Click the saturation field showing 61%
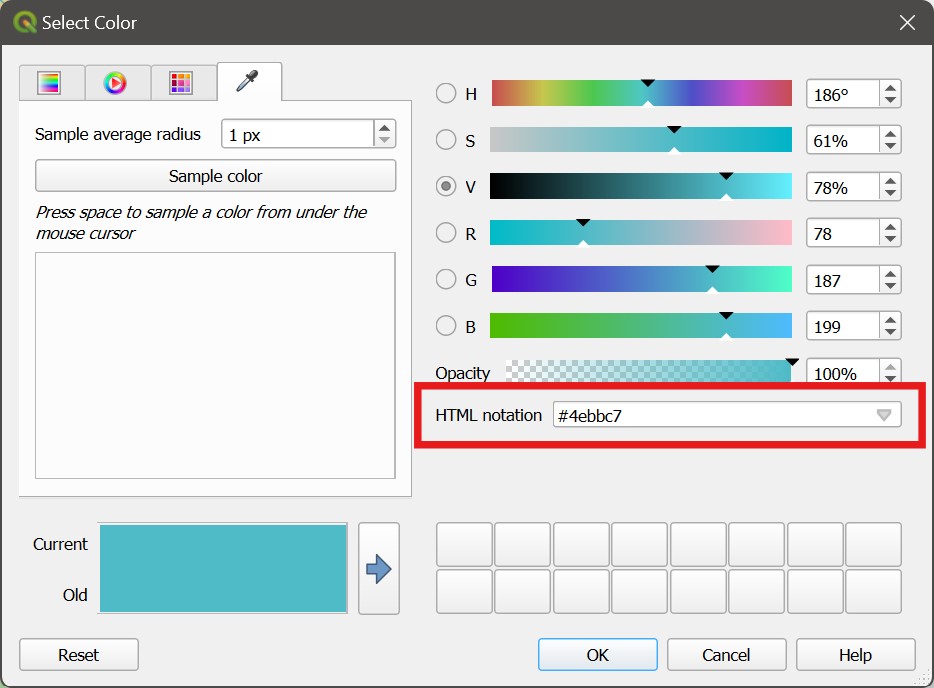Screen dimensions: 934x688 pos(842,141)
